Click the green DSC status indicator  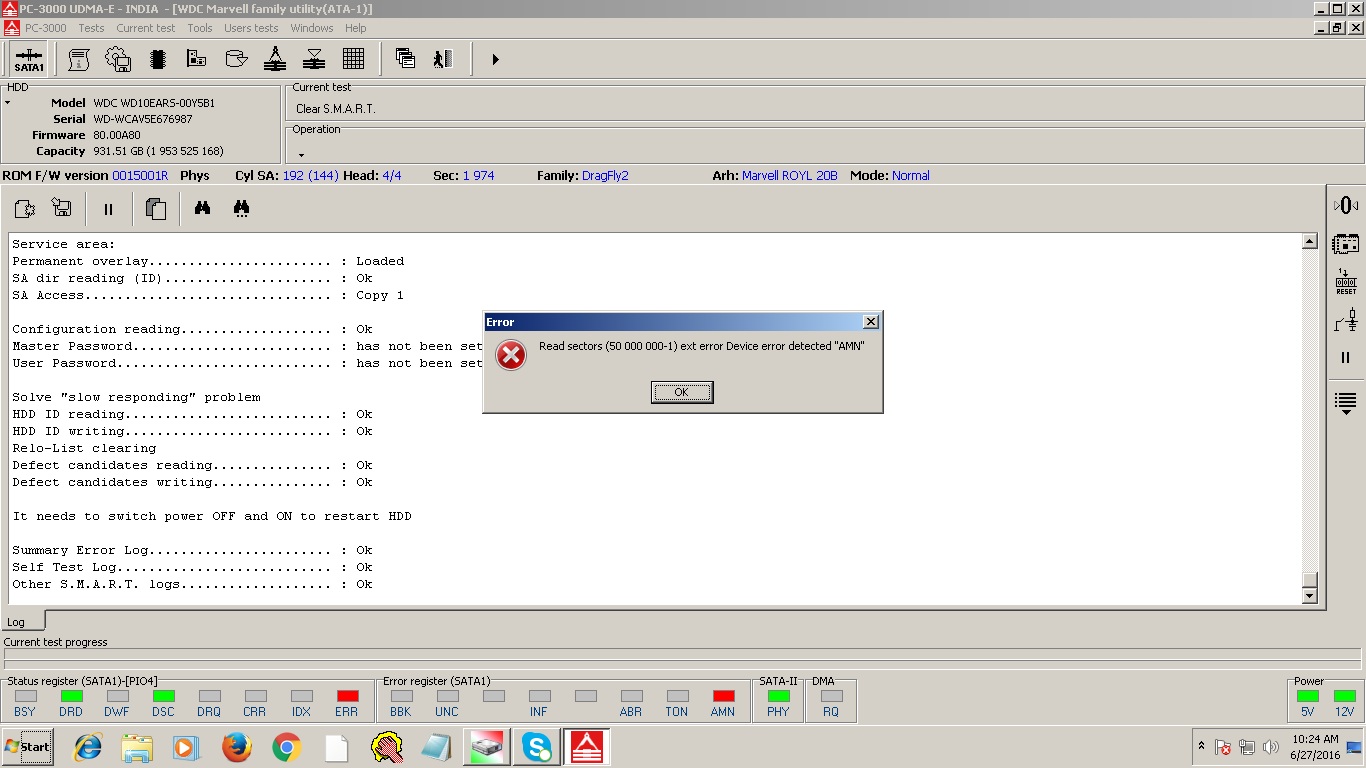[163, 696]
